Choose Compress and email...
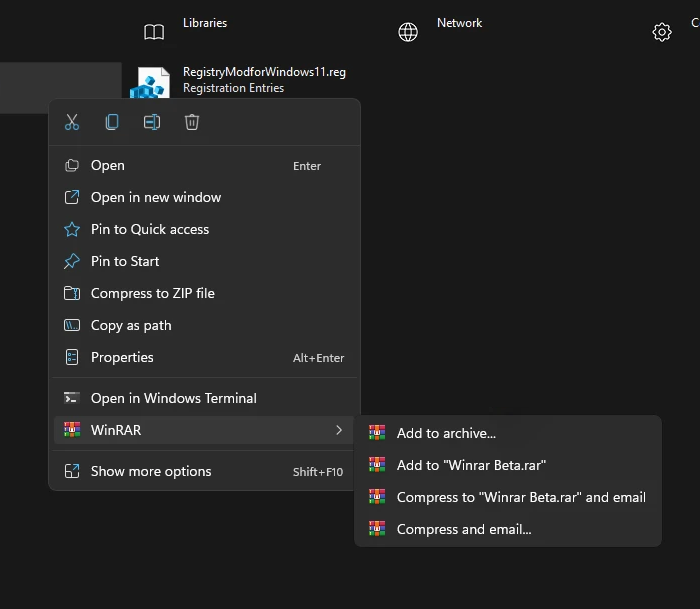Viewport: 700px width, 609px height. point(508,529)
